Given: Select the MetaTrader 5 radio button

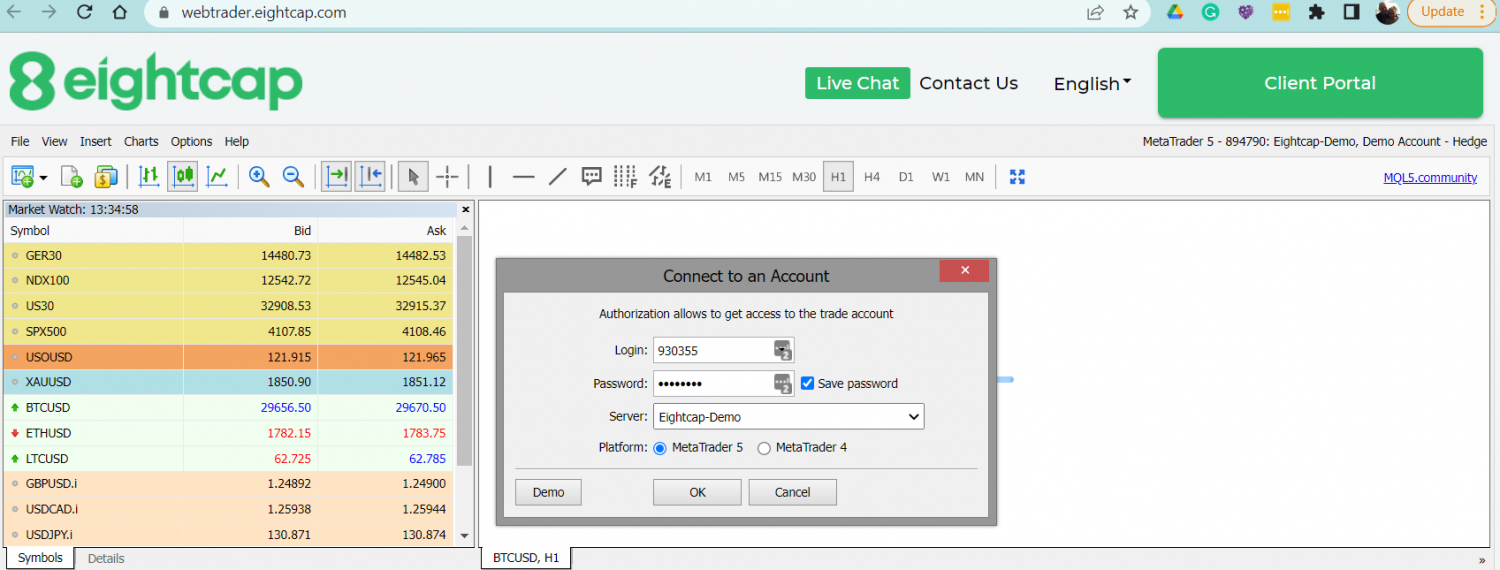Looking at the screenshot, I should 660,448.
